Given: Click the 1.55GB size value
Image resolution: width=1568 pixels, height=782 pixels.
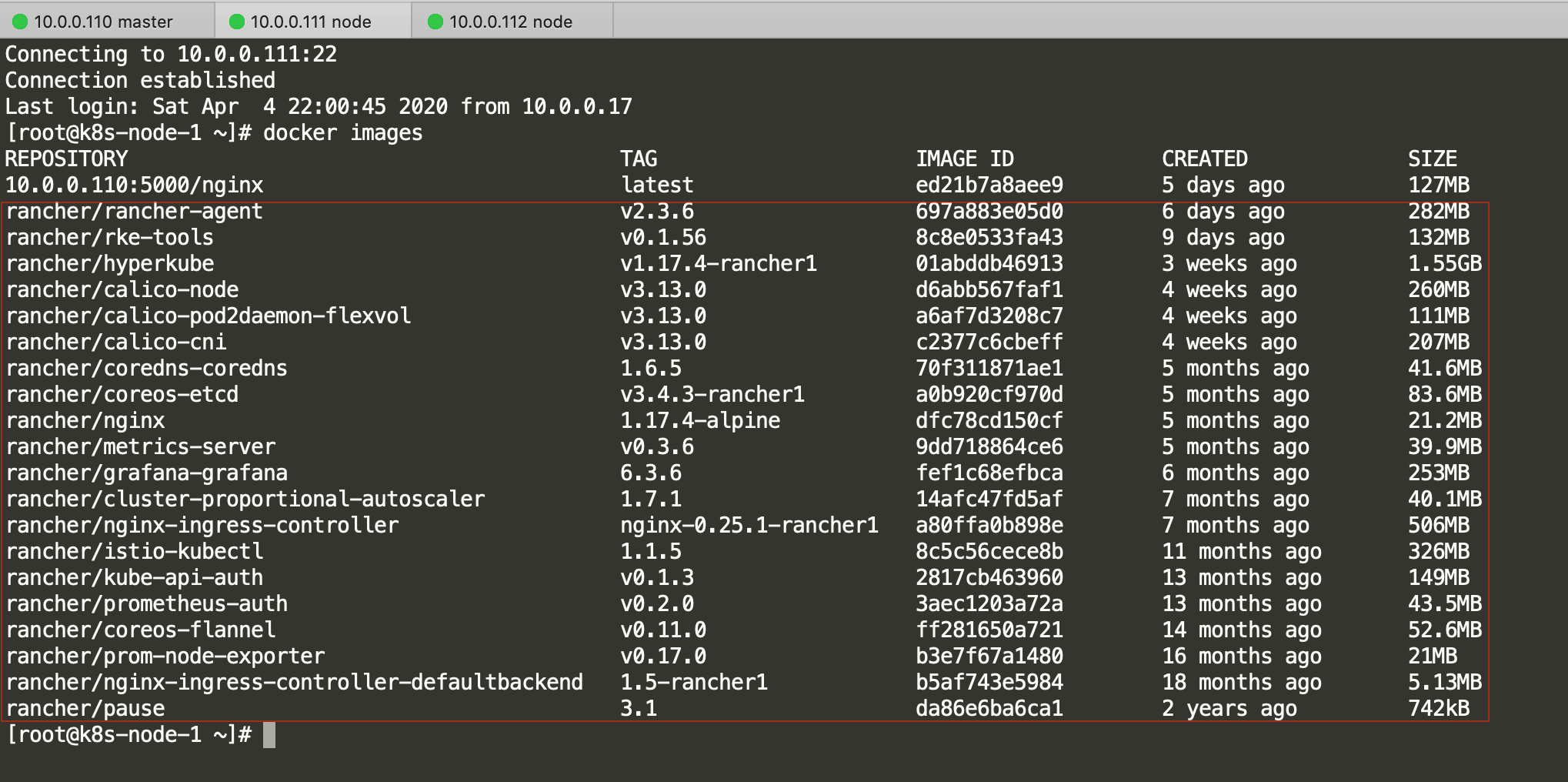Looking at the screenshot, I should pos(1445,264).
